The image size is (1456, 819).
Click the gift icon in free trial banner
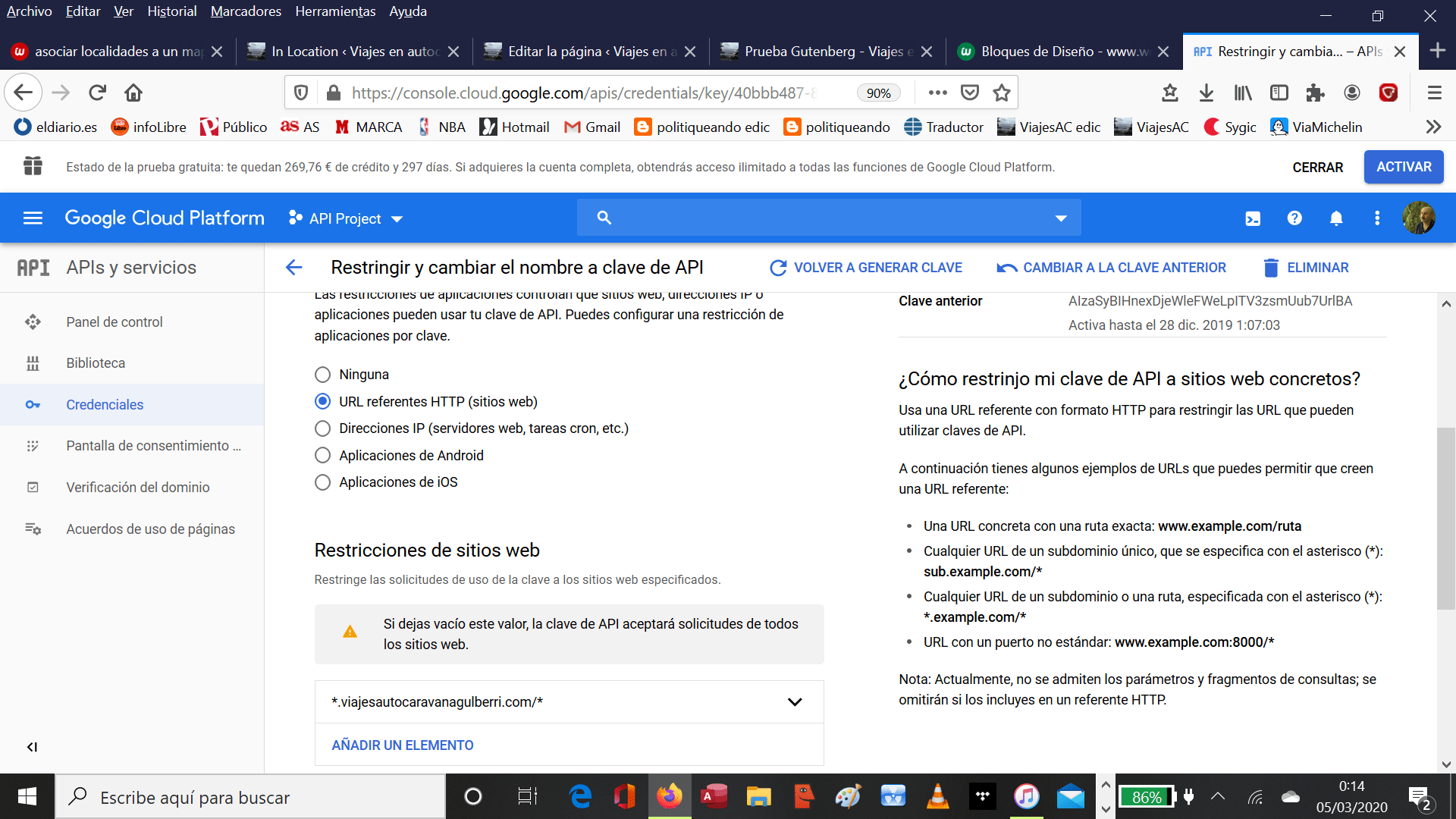pos(33,166)
